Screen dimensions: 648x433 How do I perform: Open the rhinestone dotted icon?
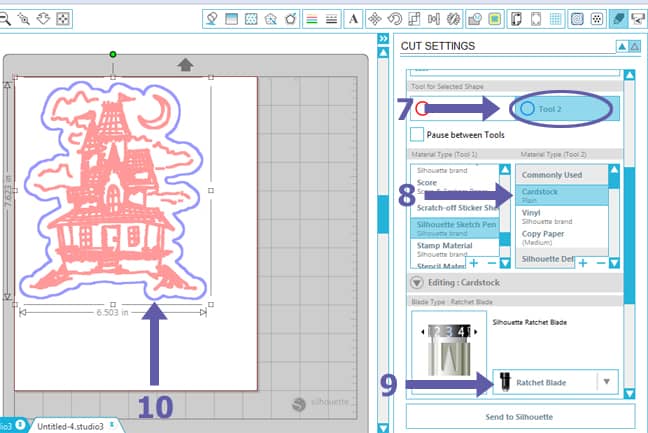point(597,19)
